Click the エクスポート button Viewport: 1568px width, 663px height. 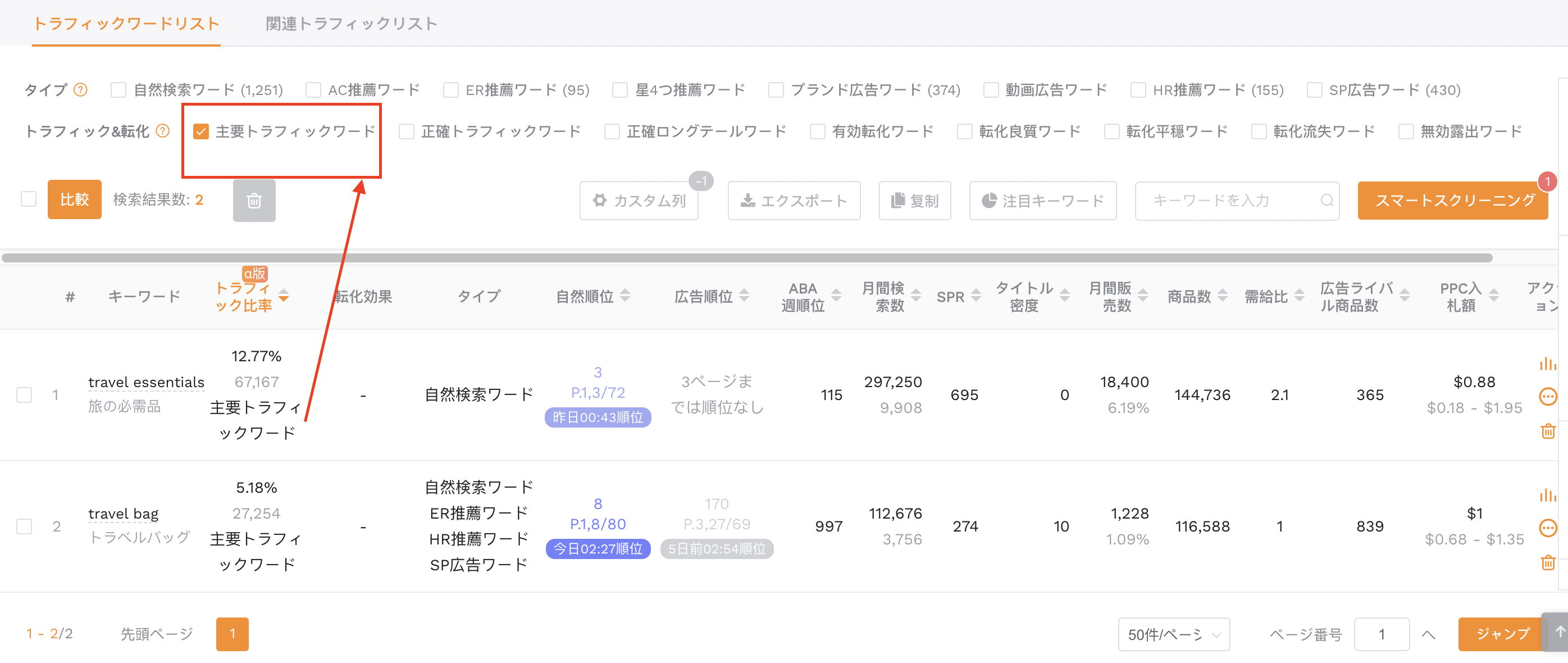click(x=794, y=200)
